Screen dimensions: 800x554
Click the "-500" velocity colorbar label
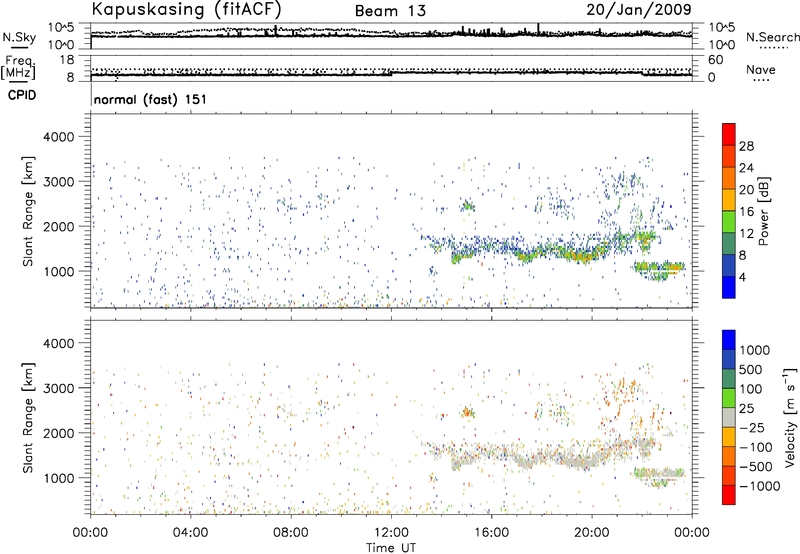pos(756,467)
